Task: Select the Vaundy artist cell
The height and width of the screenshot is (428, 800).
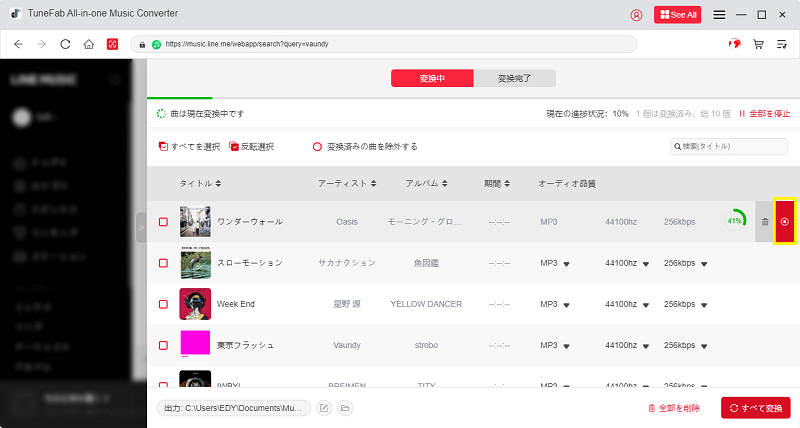Action: tap(347, 345)
